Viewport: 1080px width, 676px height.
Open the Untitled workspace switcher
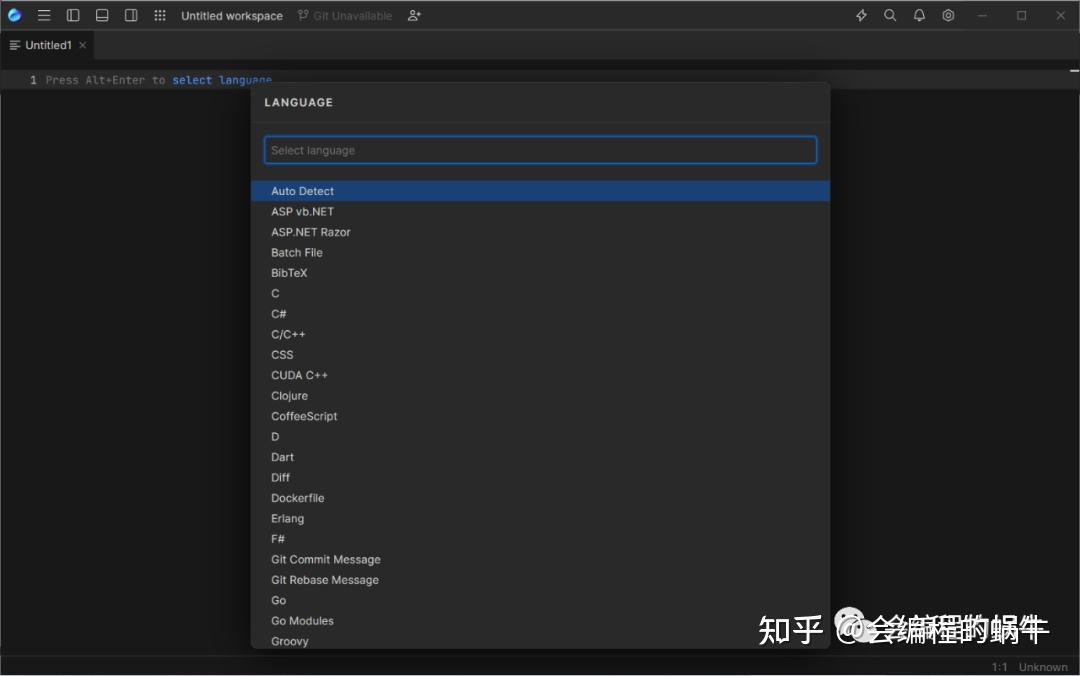coord(232,15)
